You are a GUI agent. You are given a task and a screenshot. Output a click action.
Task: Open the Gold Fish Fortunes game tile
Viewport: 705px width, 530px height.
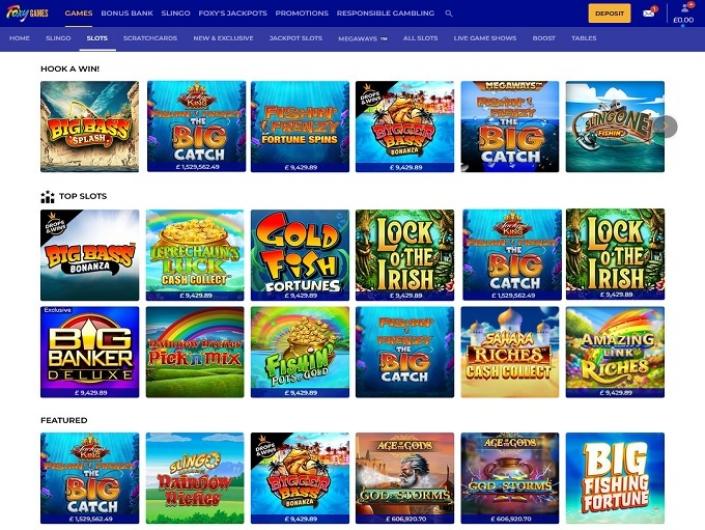click(300, 255)
